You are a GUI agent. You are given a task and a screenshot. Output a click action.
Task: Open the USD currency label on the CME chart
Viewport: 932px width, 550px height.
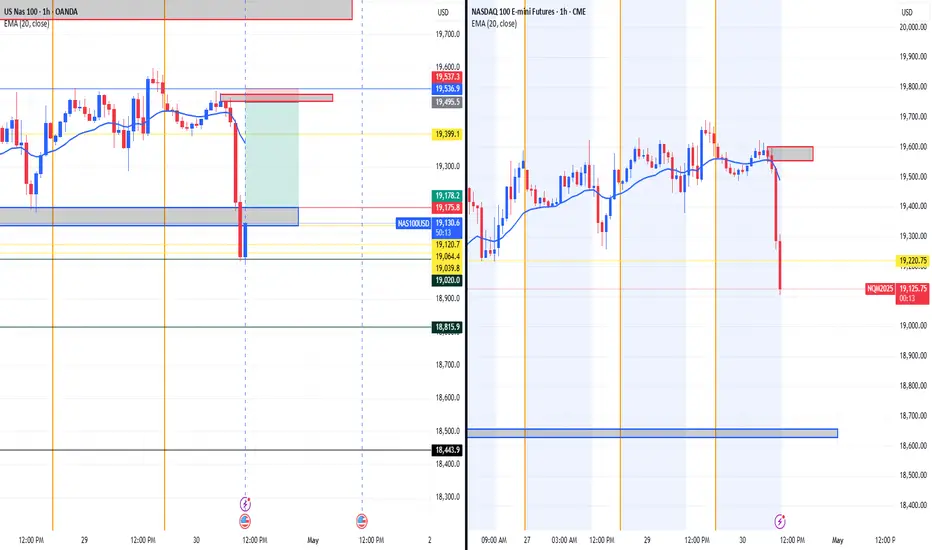(x=906, y=12)
